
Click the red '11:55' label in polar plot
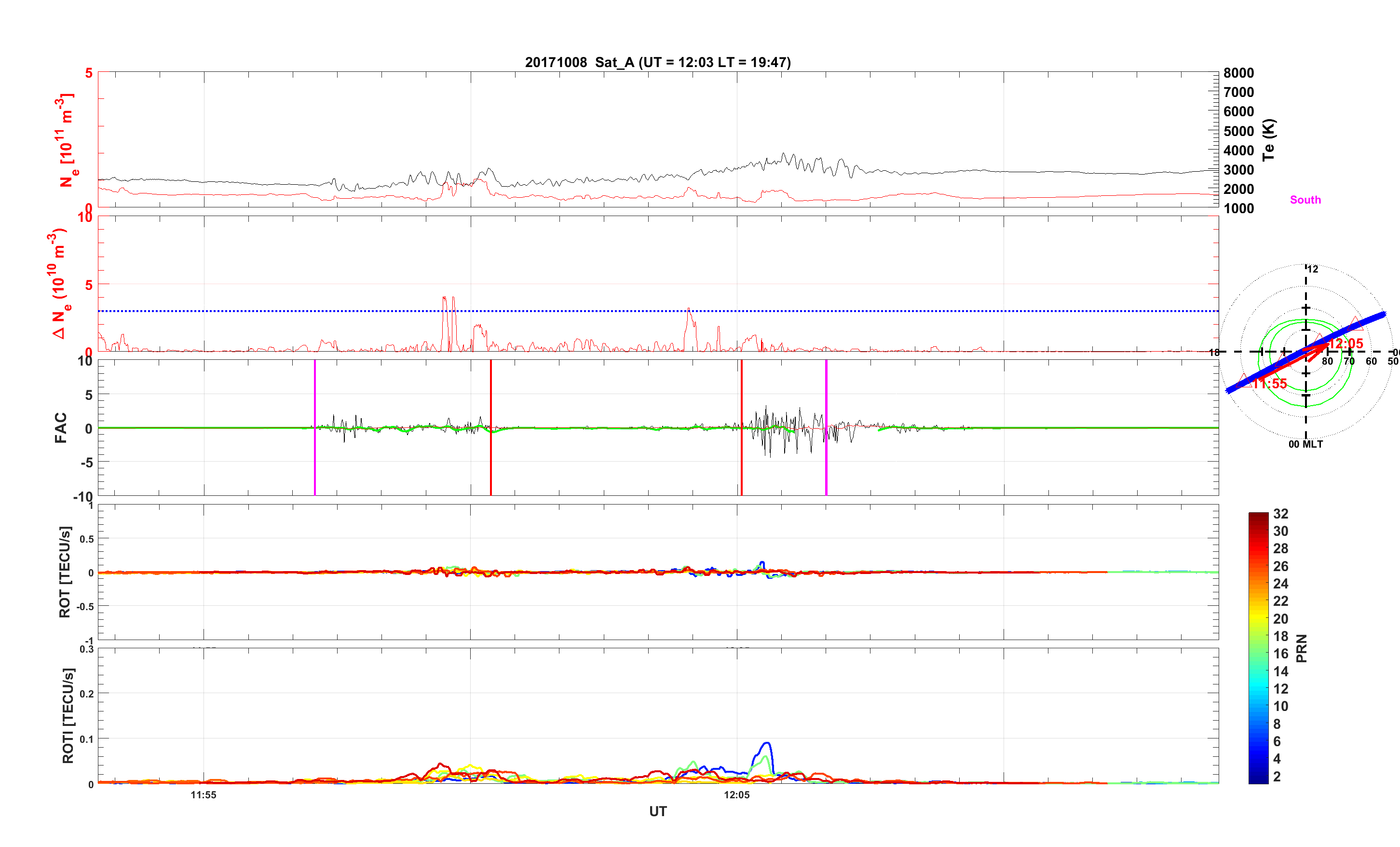coord(1270,384)
